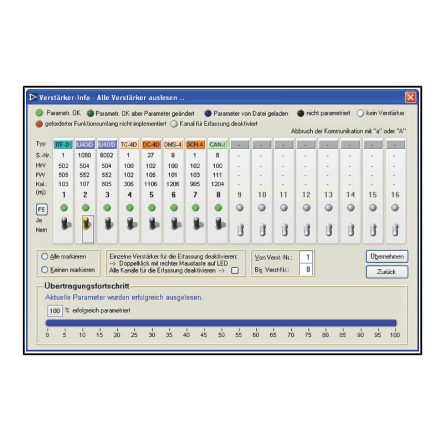Click the 'Von Verst.-Nr.' input field

point(306,257)
